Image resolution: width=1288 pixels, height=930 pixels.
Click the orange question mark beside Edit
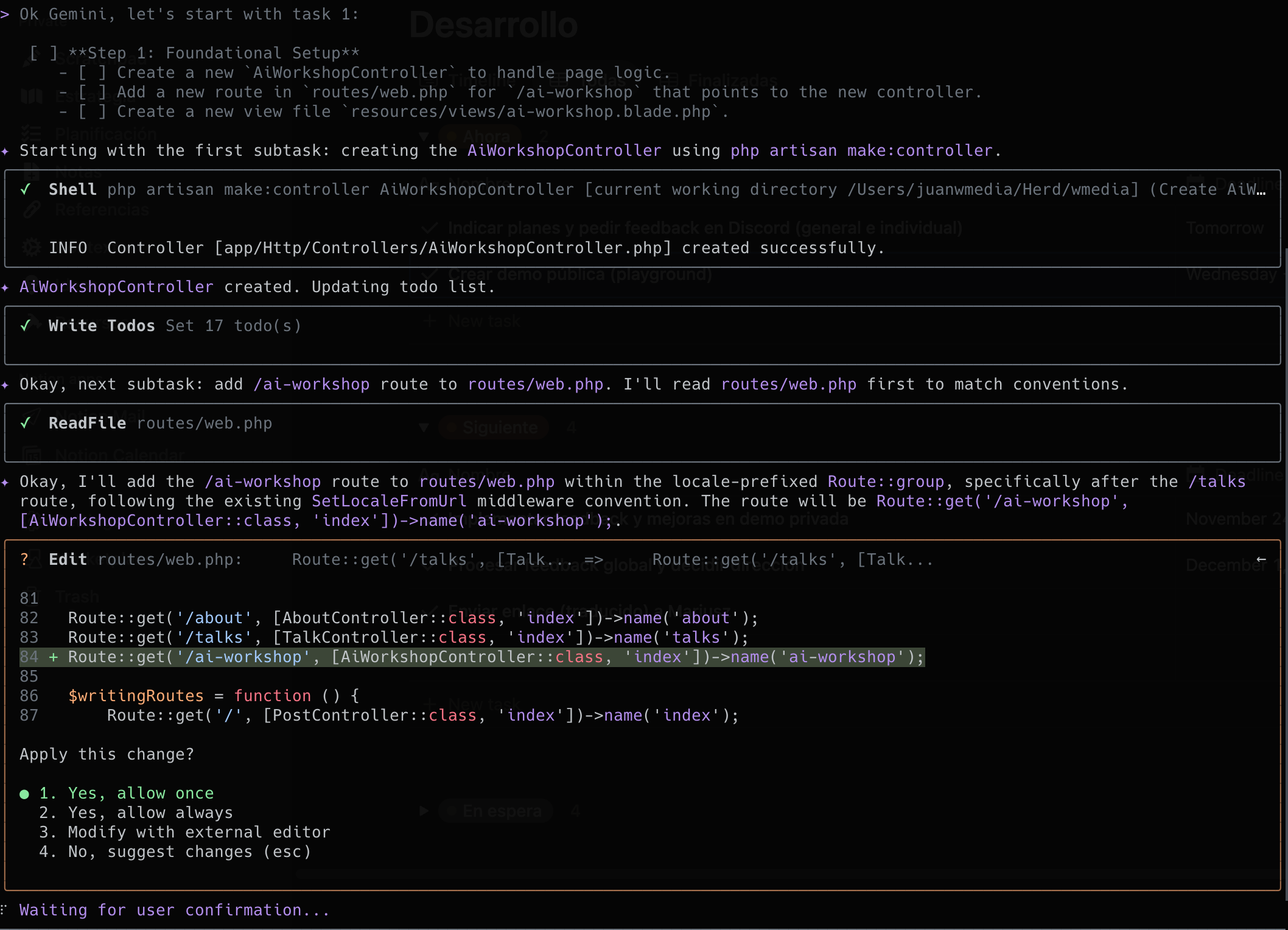click(24, 559)
